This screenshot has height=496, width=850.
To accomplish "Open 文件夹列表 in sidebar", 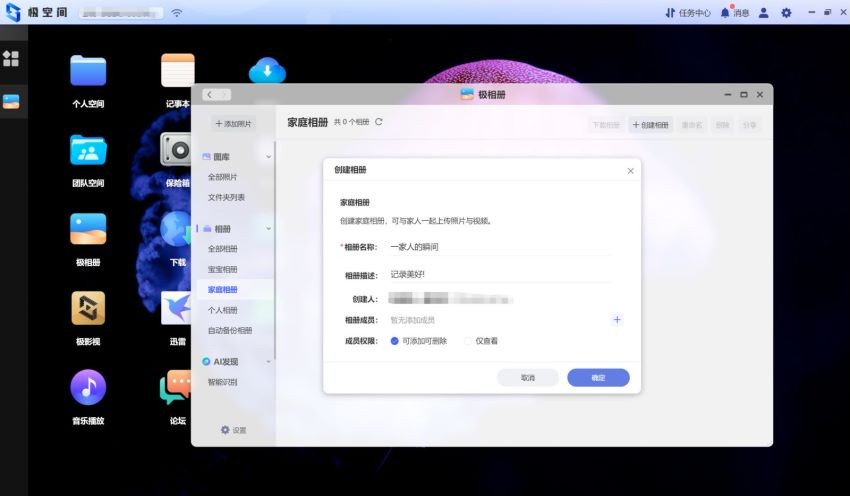I will click(226, 197).
